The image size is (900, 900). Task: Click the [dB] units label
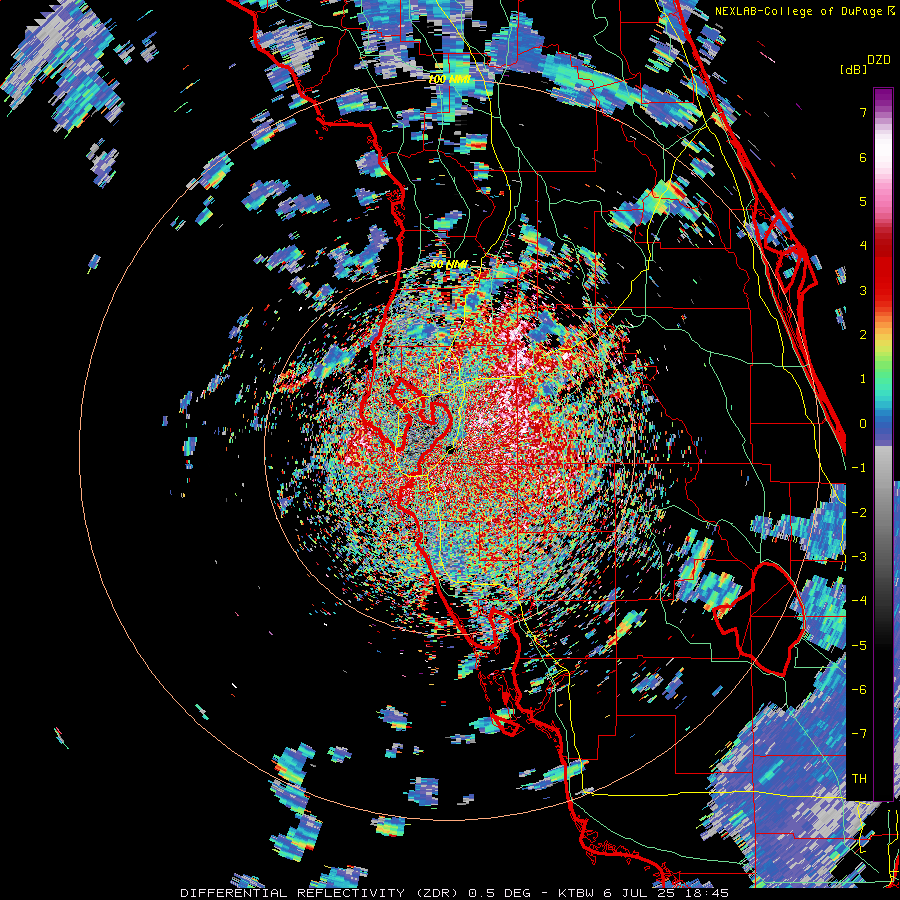(854, 69)
